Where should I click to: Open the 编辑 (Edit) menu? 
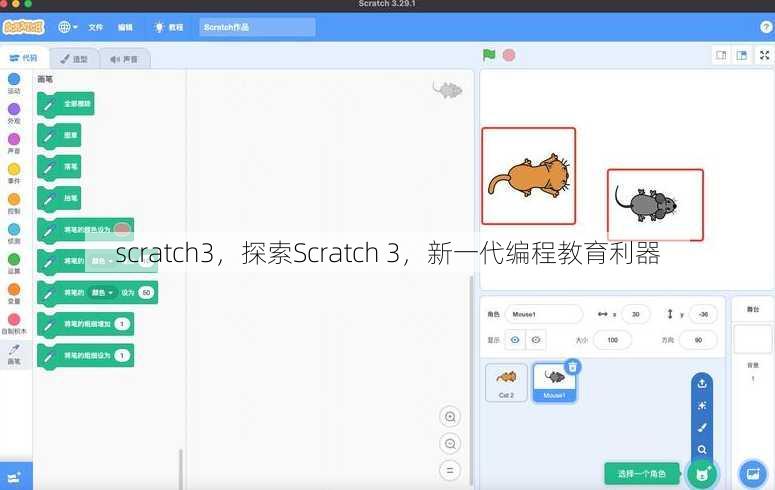[125, 27]
